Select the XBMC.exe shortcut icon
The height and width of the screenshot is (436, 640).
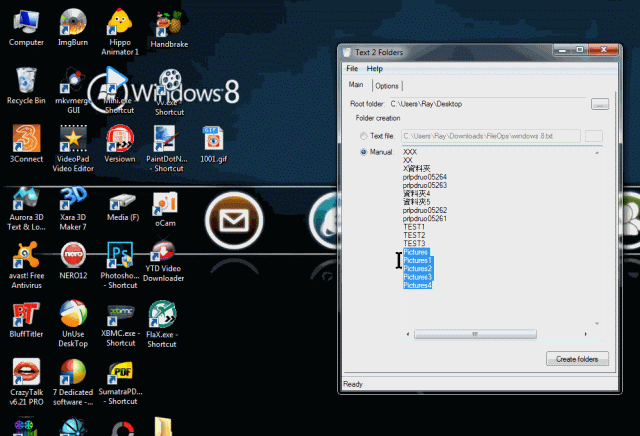tap(120, 325)
